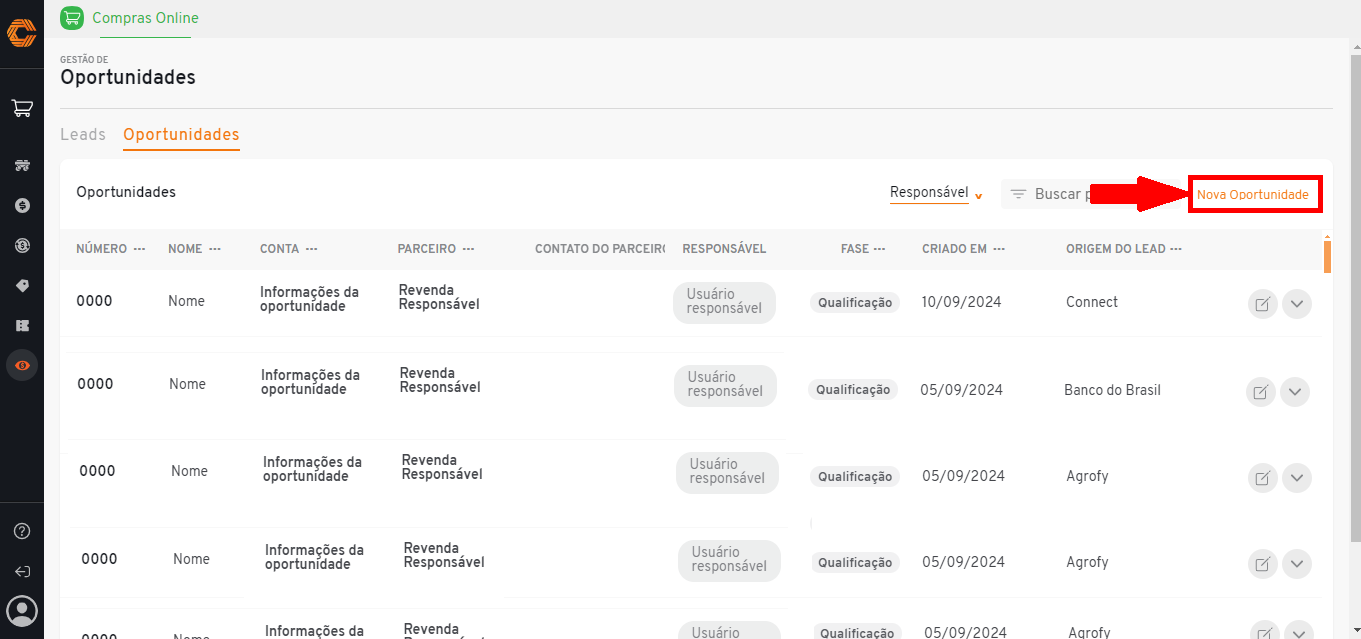Open PARCEIRO column options dots
1361x639 pixels.
(x=467, y=249)
